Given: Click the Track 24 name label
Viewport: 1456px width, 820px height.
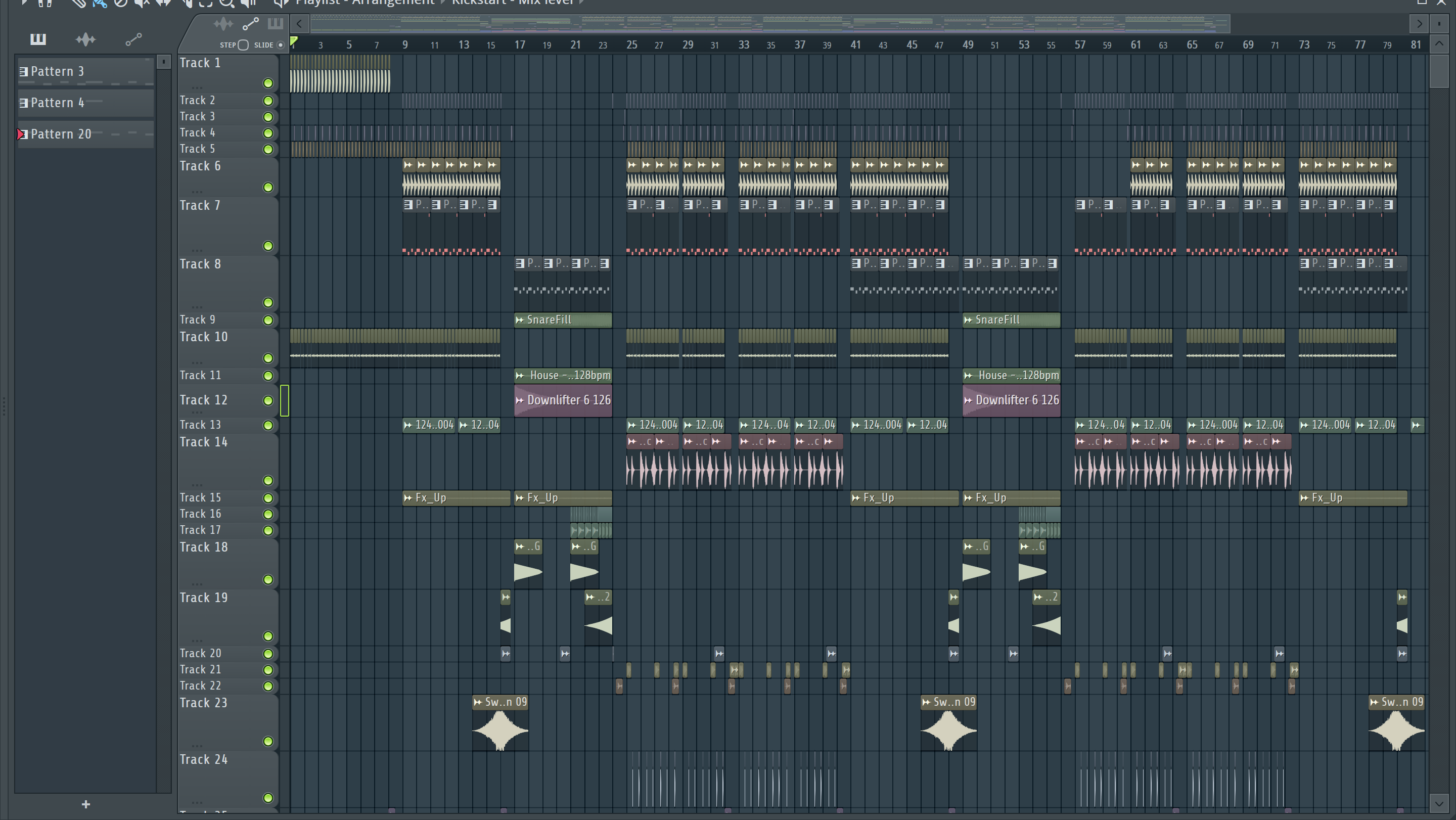Looking at the screenshot, I should coord(203,759).
